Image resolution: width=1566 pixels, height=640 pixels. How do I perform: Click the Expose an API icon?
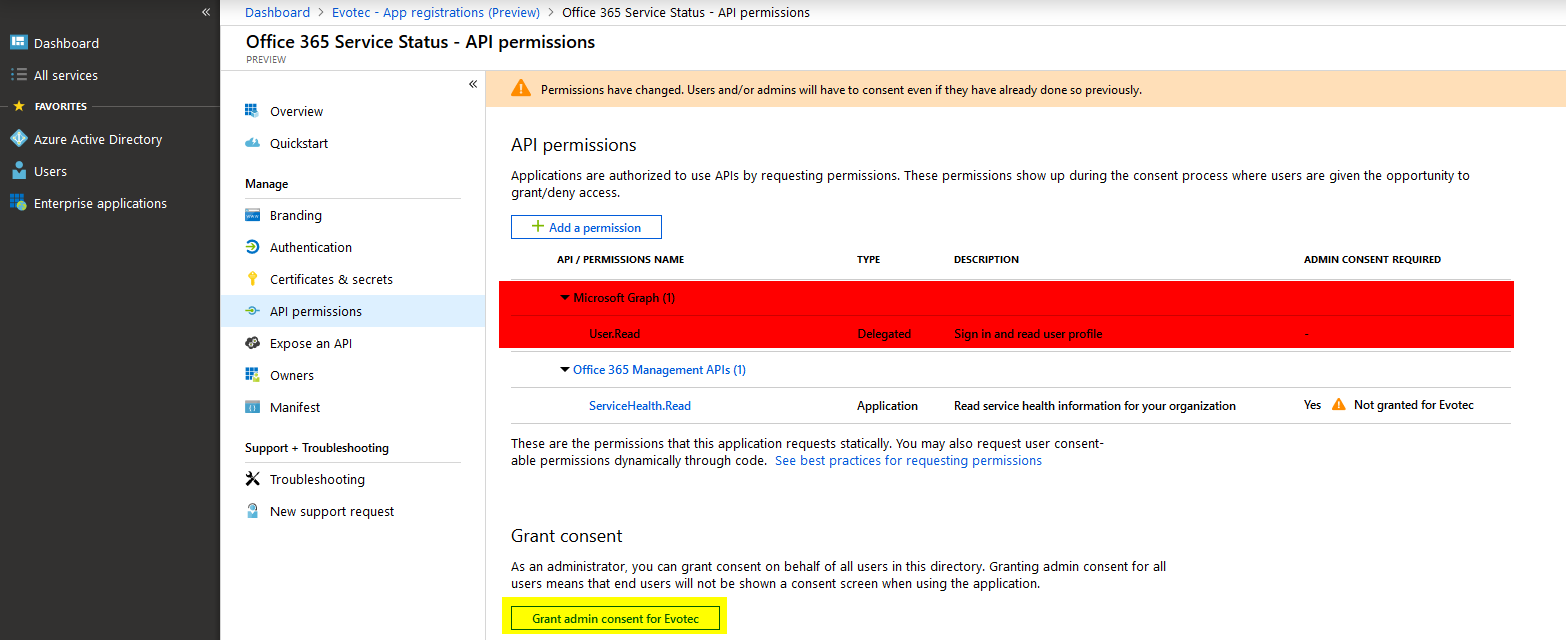pyautogui.click(x=252, y=343)
